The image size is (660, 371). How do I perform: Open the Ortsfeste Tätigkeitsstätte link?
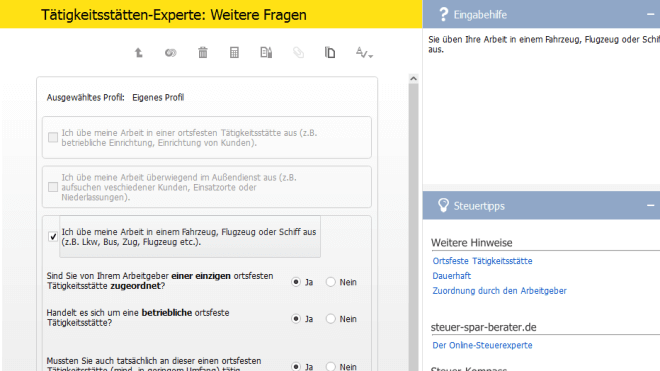(x=482, y=261)
